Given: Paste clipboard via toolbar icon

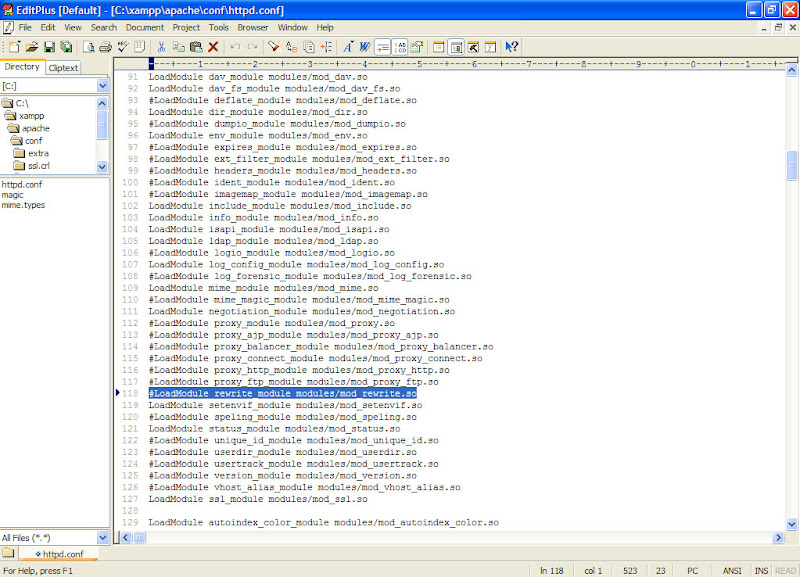Looking at the screenshot, I should (196, 47).
